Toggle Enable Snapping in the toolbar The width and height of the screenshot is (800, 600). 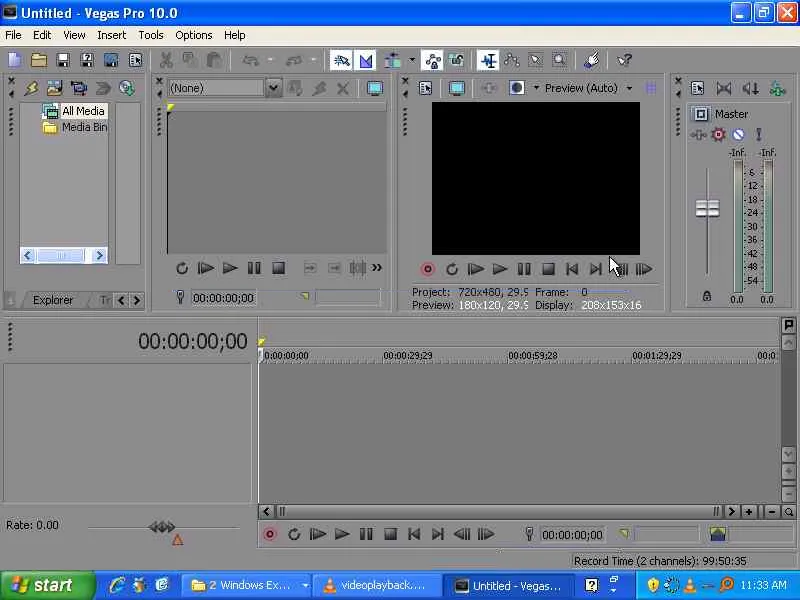[341, 60]
